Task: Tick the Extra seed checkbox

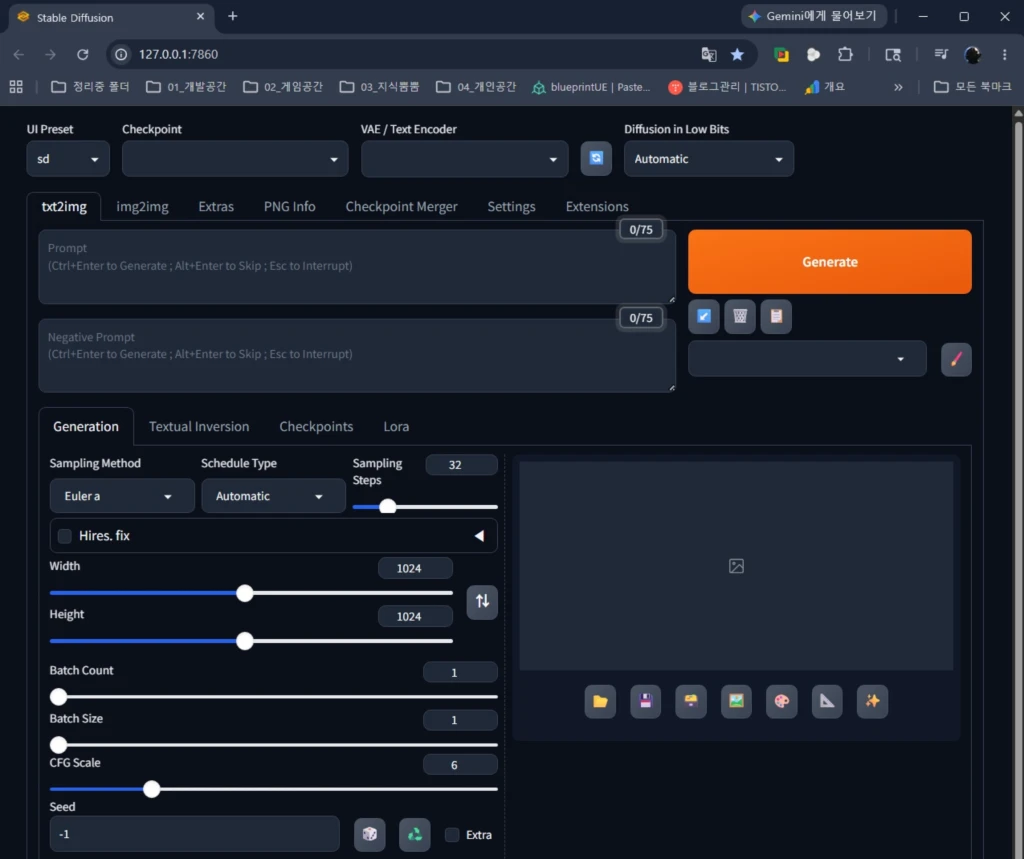Action: [452, 835]
